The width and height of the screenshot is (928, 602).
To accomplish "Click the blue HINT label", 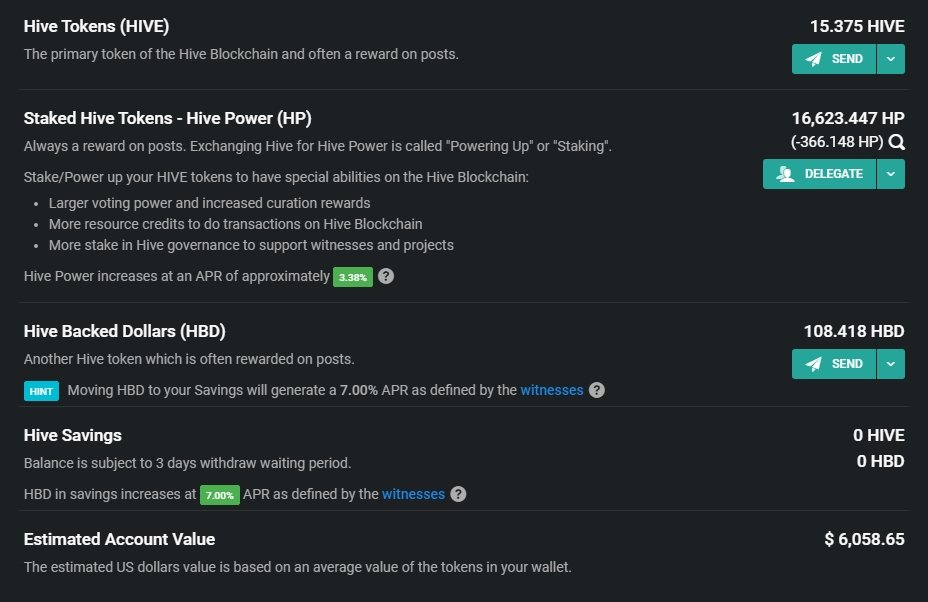I will coord(41,391).
